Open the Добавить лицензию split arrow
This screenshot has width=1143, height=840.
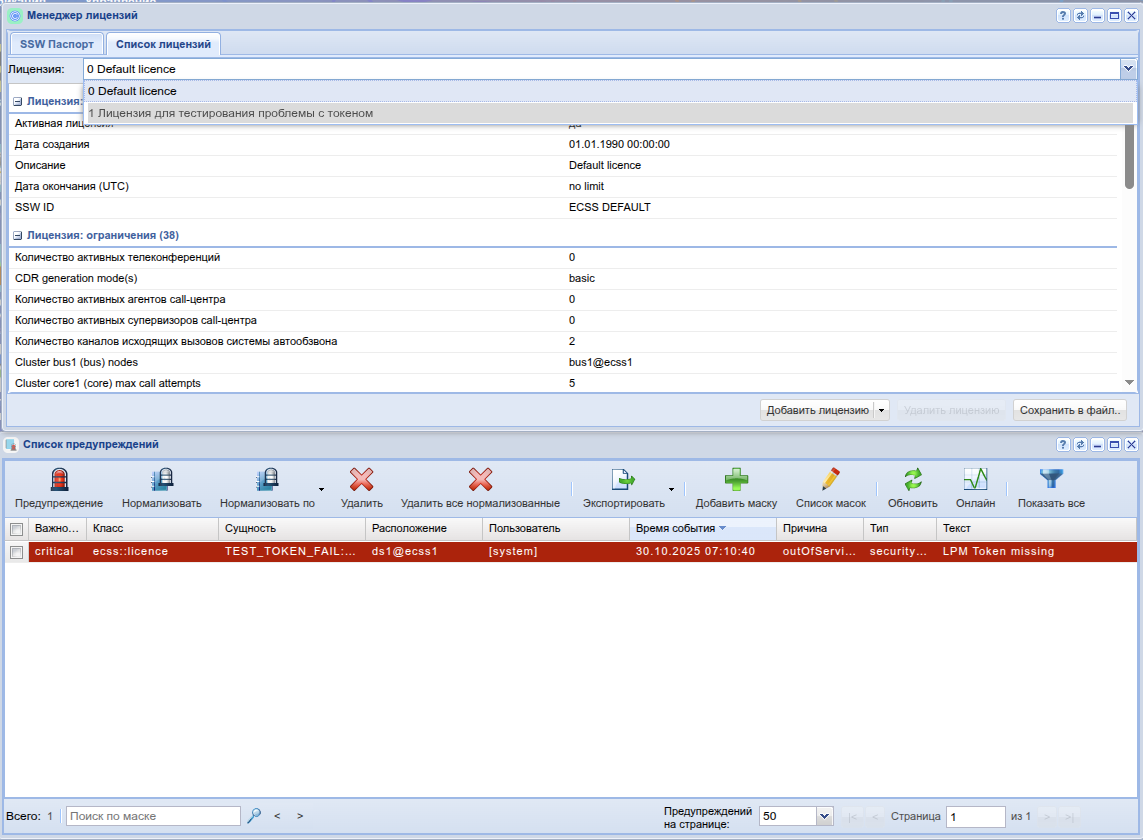(881, 411)
